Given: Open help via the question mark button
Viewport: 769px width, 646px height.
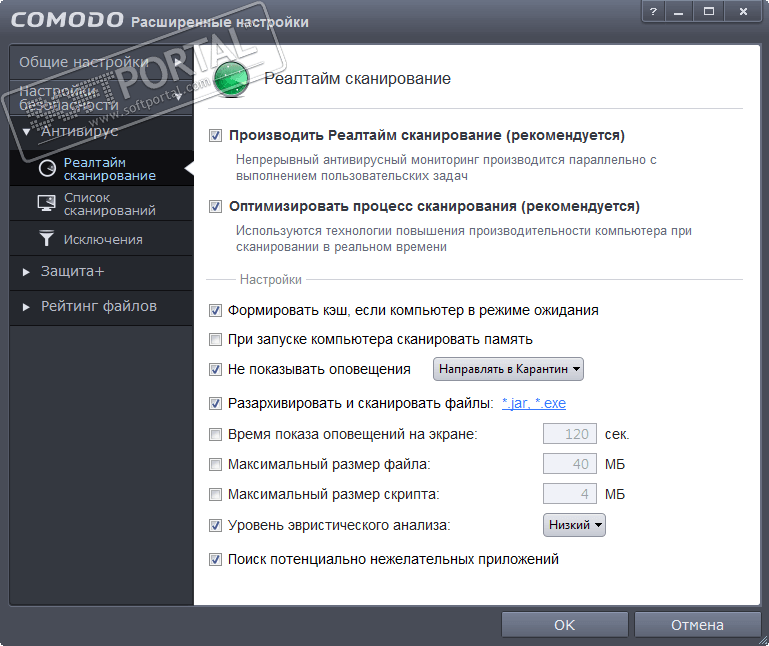Looking at the screenshot, I should point(653,11).
